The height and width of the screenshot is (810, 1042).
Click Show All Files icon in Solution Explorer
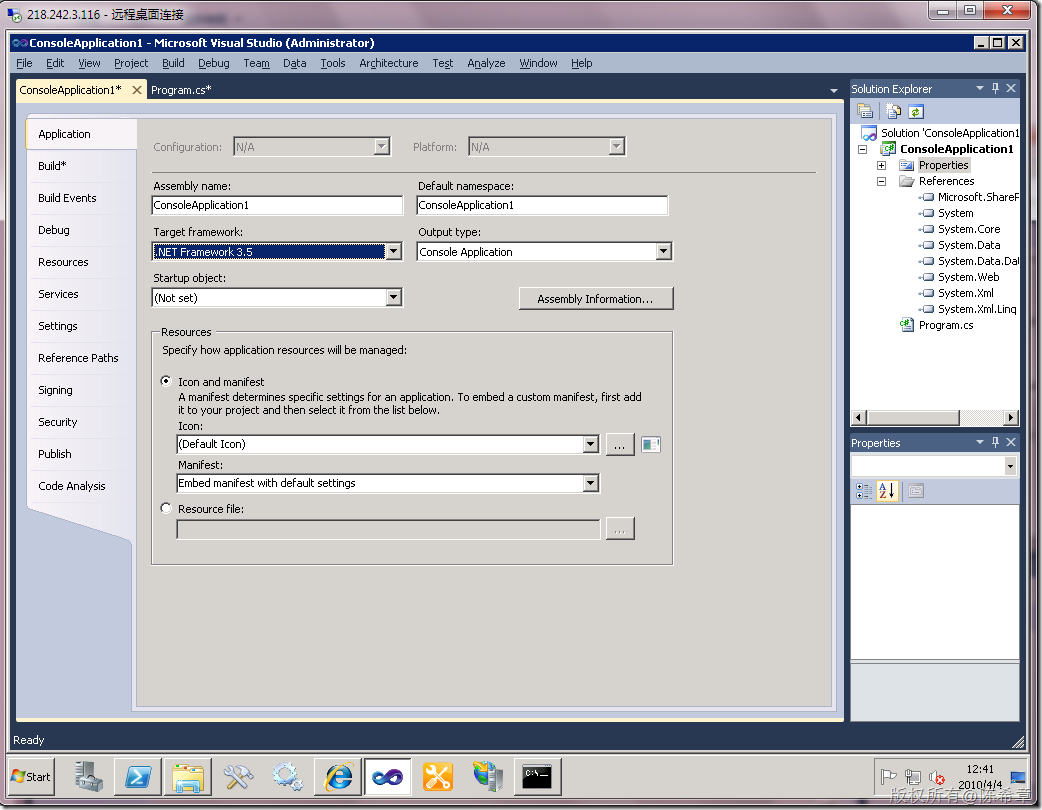point(893,111)
